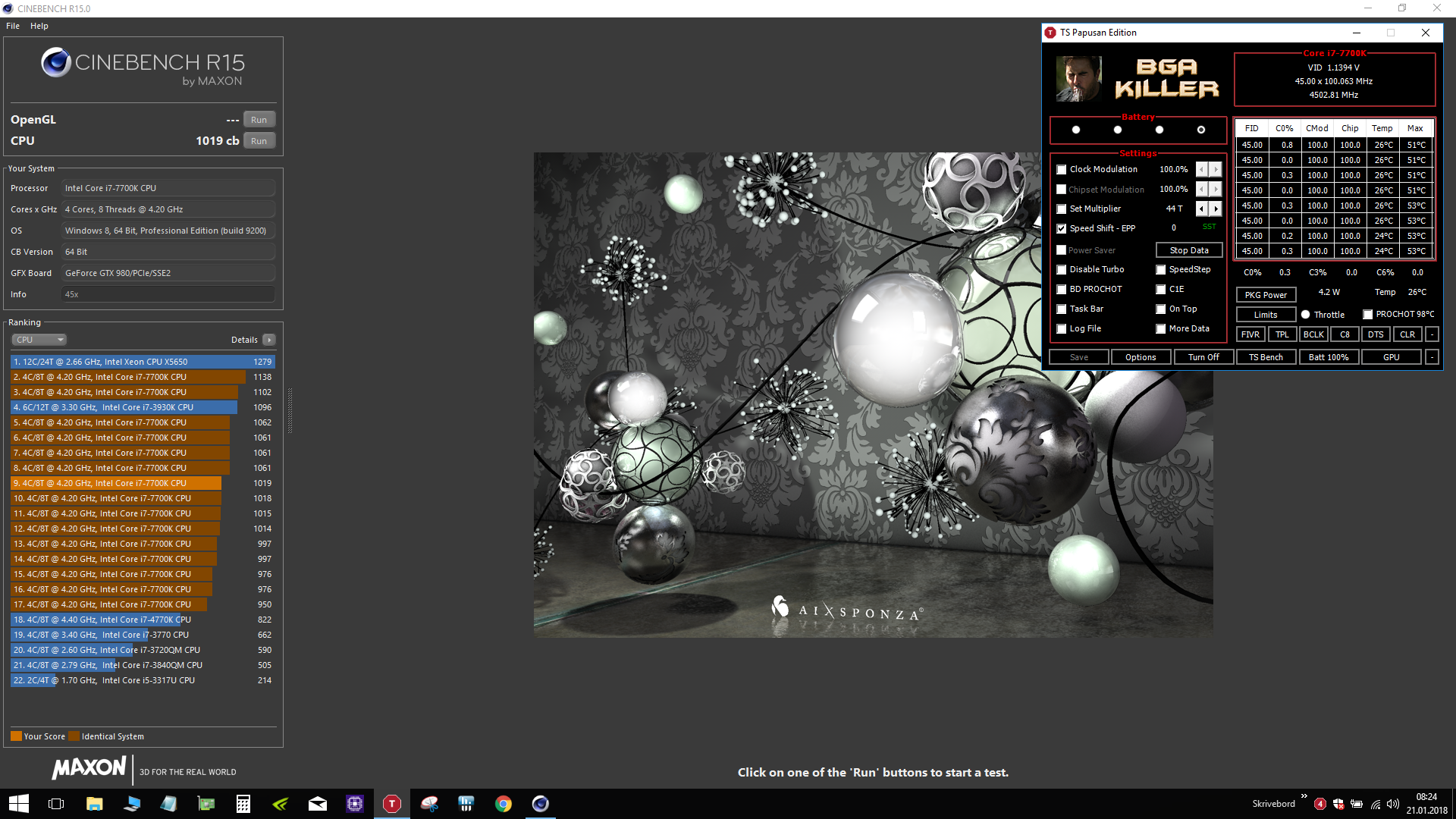
Task: Open File Explorer from the taskbar
Action: (x=94, y=804)
